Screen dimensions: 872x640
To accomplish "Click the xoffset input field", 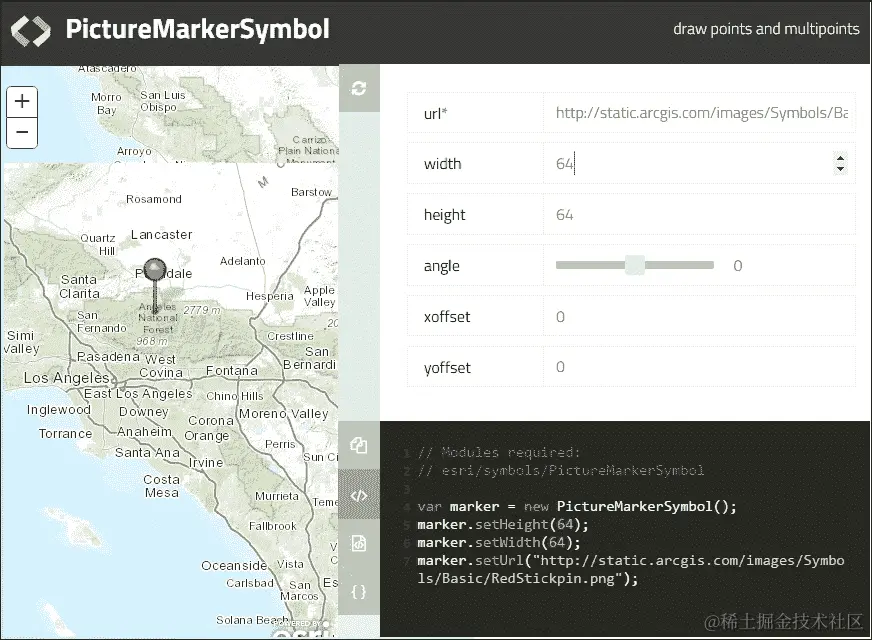I will click(x=699, y=316).
